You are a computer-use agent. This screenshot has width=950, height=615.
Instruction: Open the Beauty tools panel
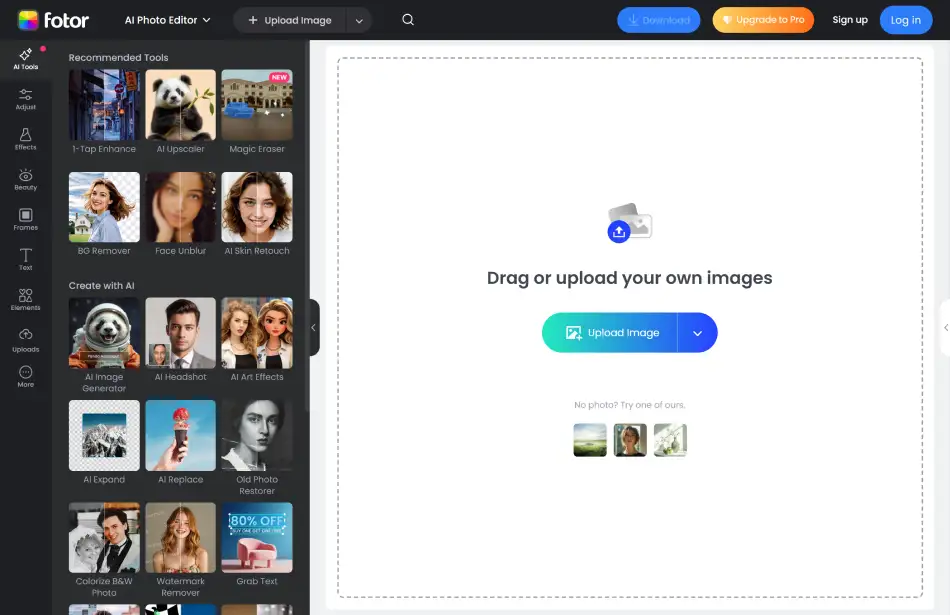26,179
